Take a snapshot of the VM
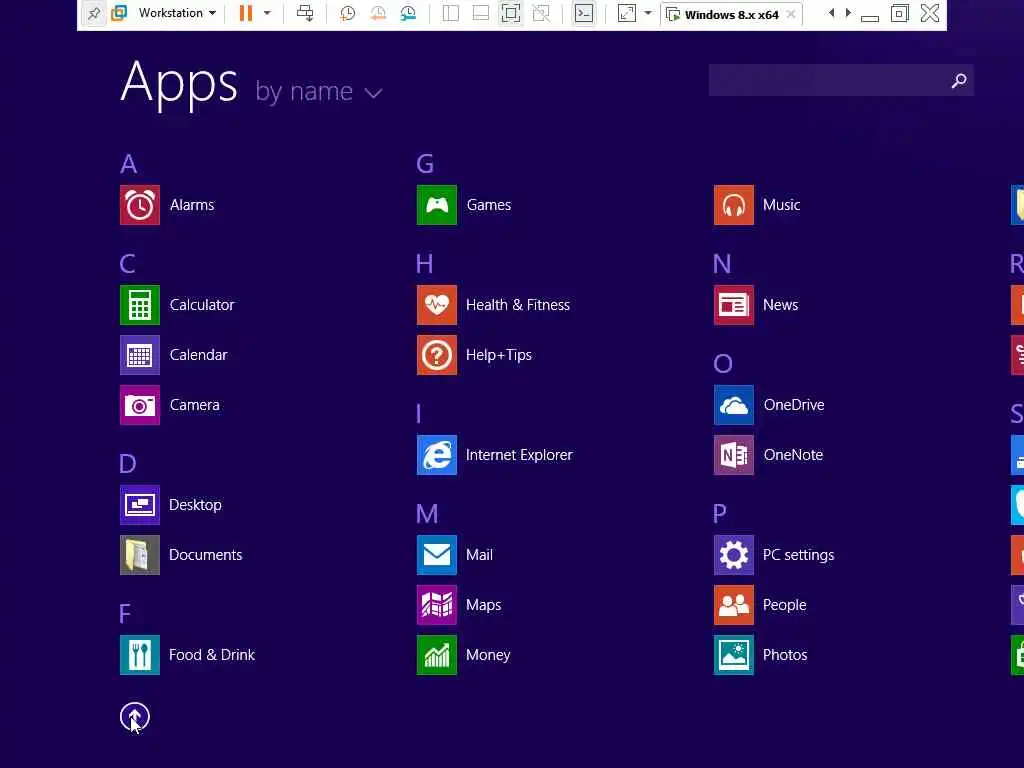This screenshot has width=1024, height=768. [347, 13]
